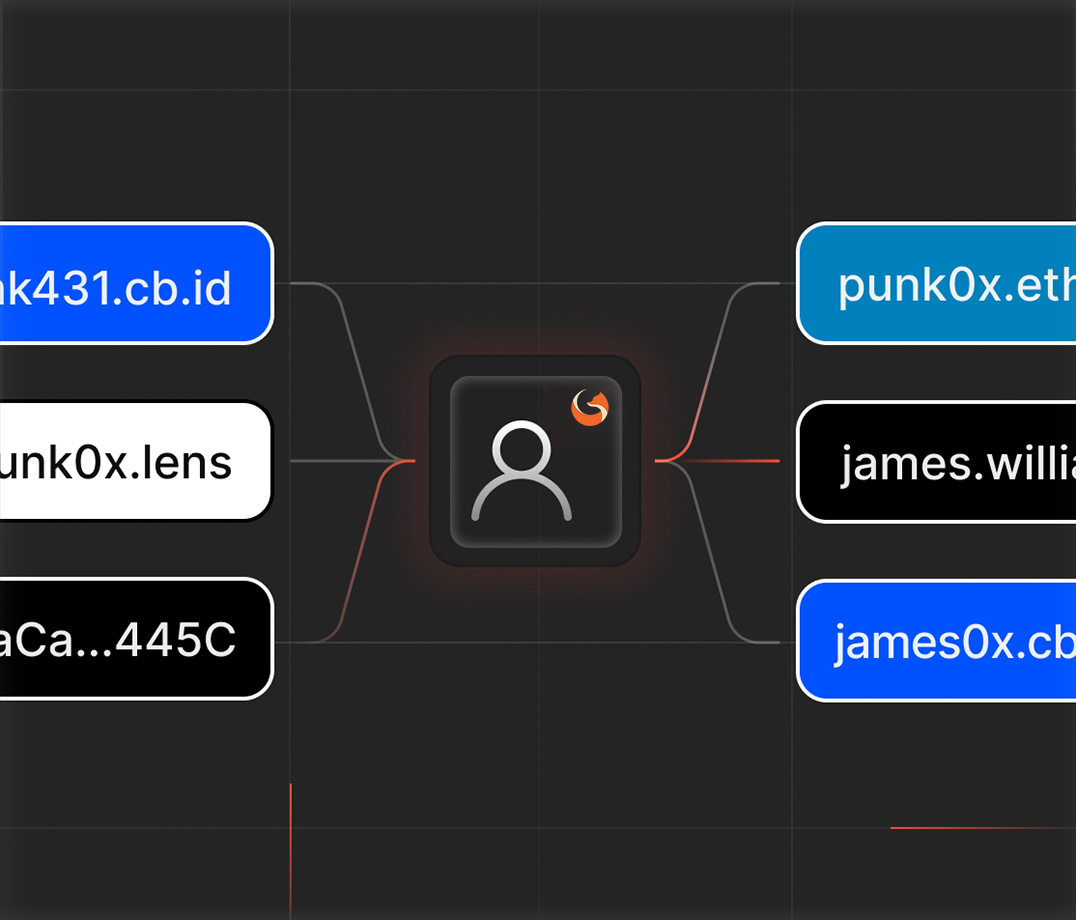
Task: Select the punk431.cb.id identity tag
Action: [135, 284]
